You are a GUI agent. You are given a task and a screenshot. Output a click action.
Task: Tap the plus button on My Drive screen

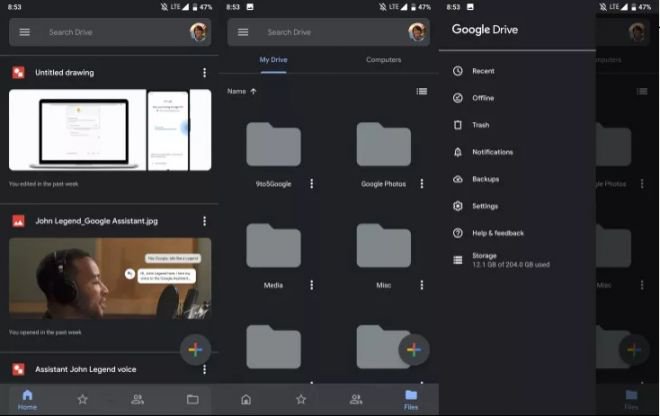pos(414,349)
